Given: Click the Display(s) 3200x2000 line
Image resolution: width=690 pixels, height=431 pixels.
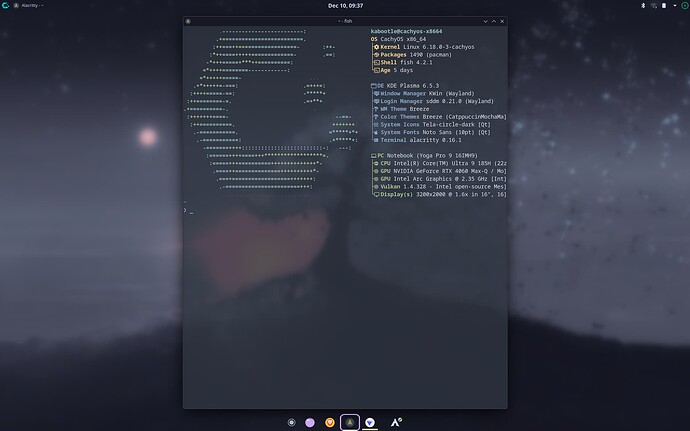Looking at the screenshot, I should 440,195.
